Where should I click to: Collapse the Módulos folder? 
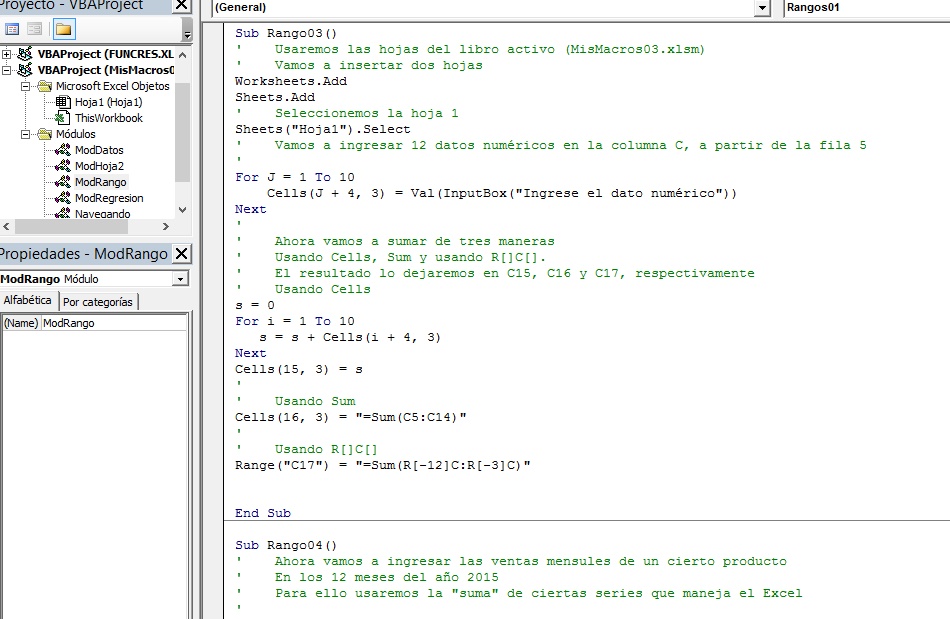pyautogui.click(x=25, y=134)
